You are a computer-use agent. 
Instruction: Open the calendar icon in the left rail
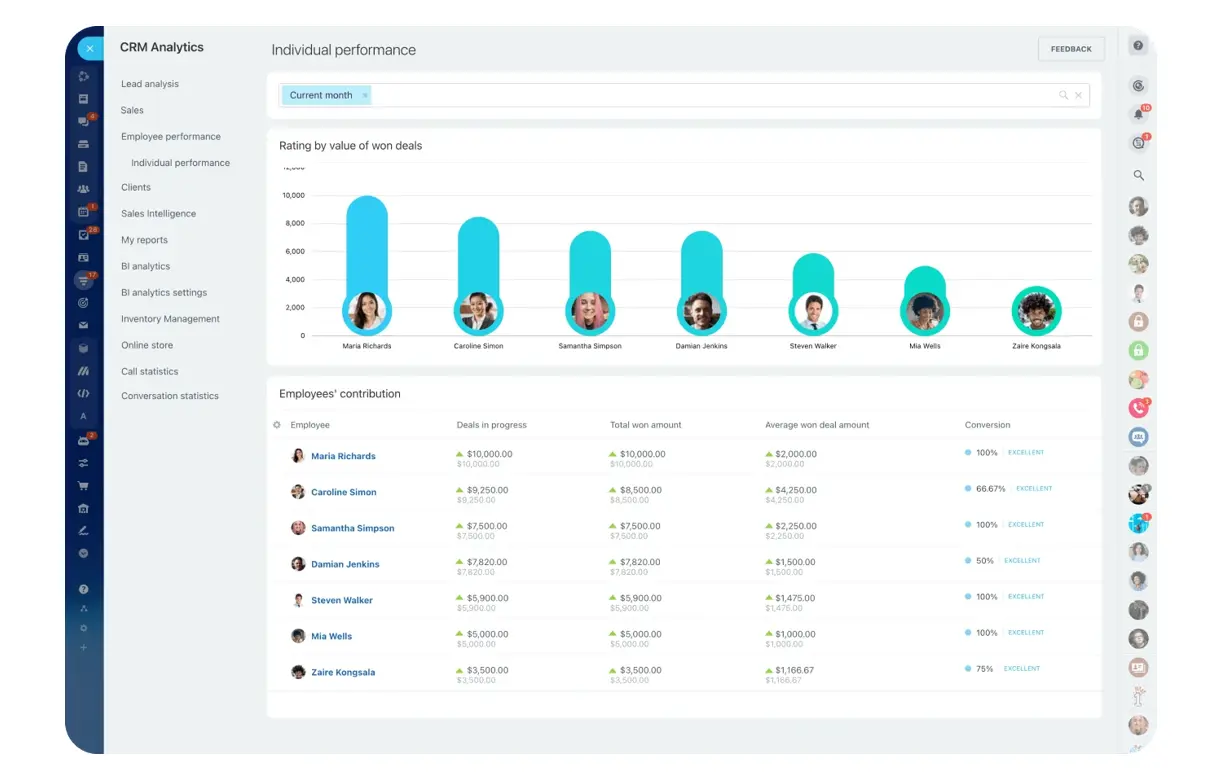tap(84, 212)
